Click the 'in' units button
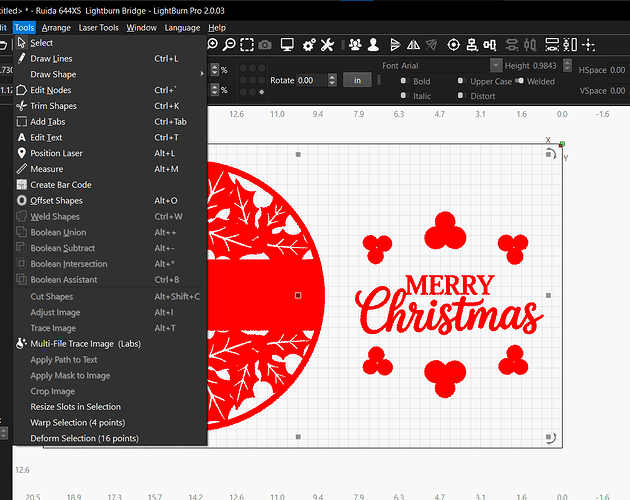Screen dimensions: 630x500 (x=356, y=80)
